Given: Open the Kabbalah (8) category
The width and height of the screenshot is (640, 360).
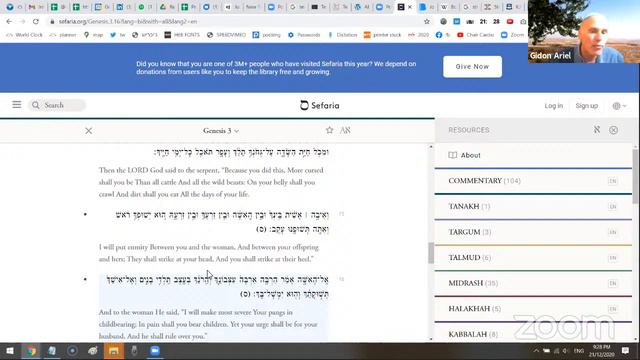Looking at the screenshot, I should [x=533, y=334].
